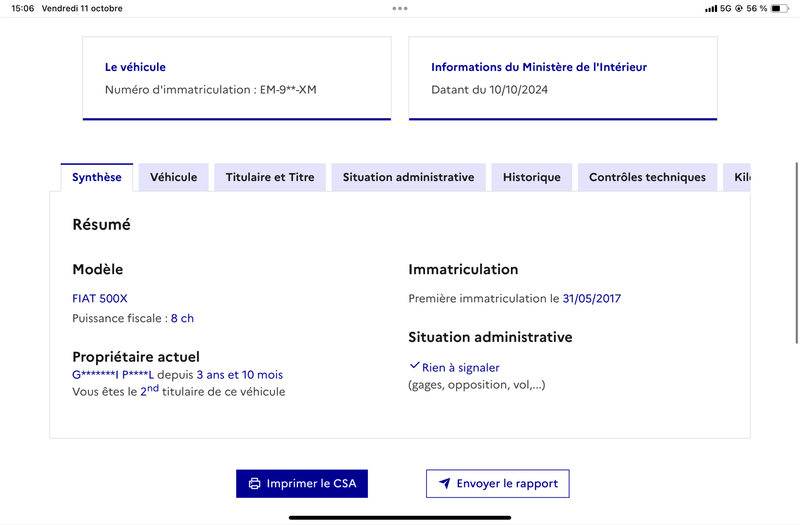Click the paper plane icon on Envoyer le rapport
This screenshot has height=525, width=800.
pyautogui.click(x=445, y=483)
